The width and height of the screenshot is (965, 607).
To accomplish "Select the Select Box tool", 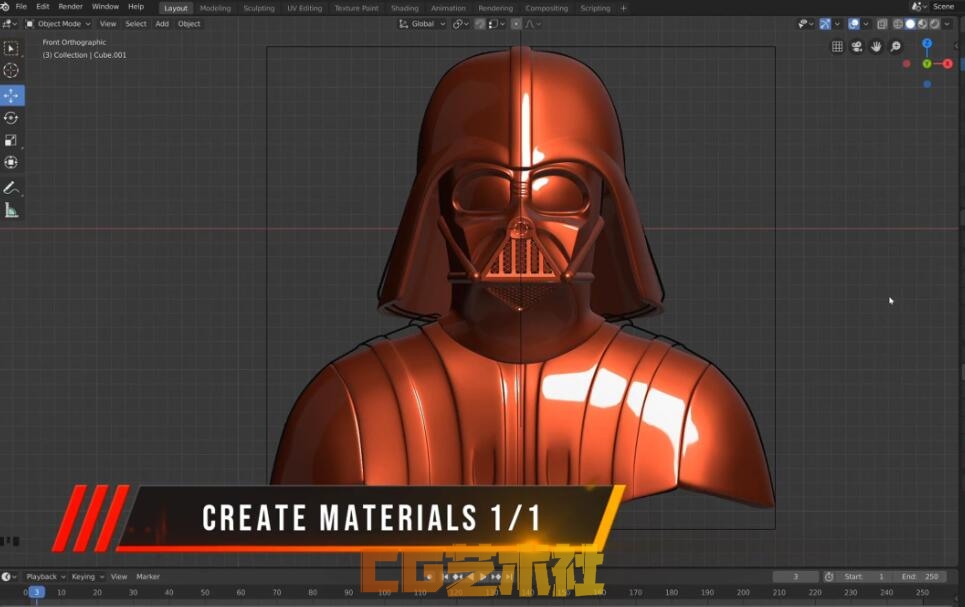I will 11,49.
